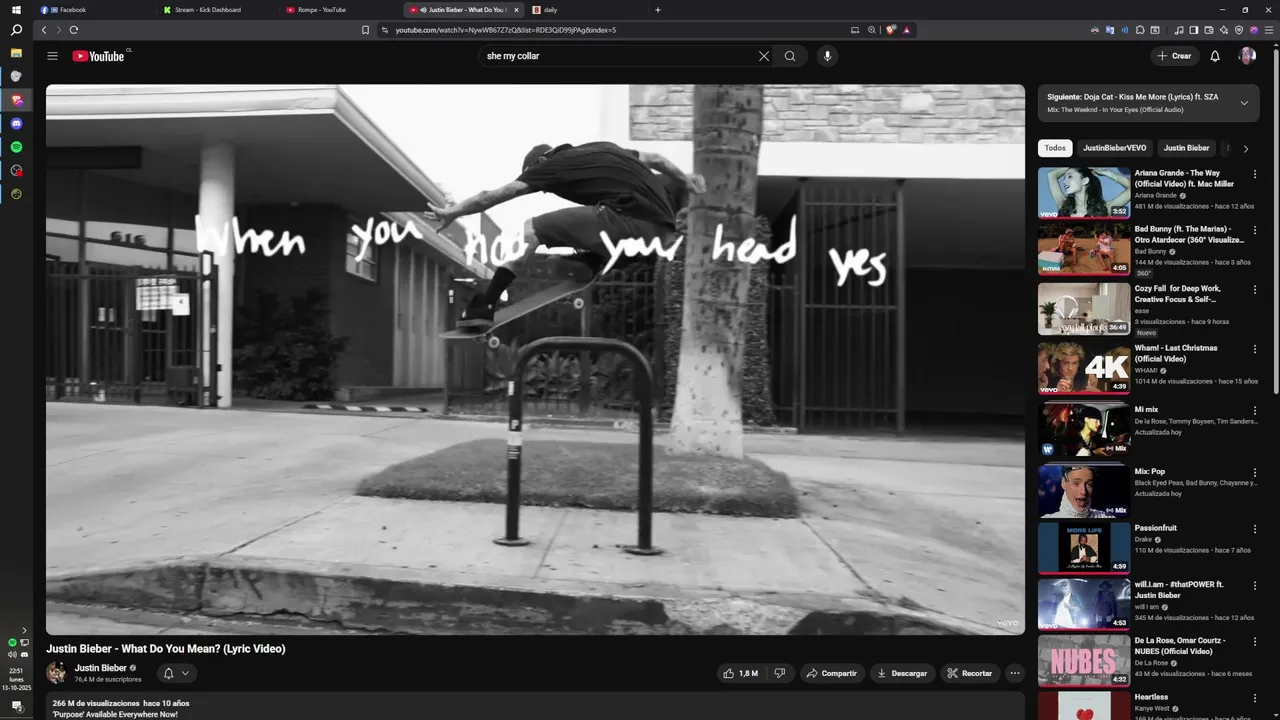Open Discord from the taskbar
The width and height of the screenshot is (1280, 720).
16,124
